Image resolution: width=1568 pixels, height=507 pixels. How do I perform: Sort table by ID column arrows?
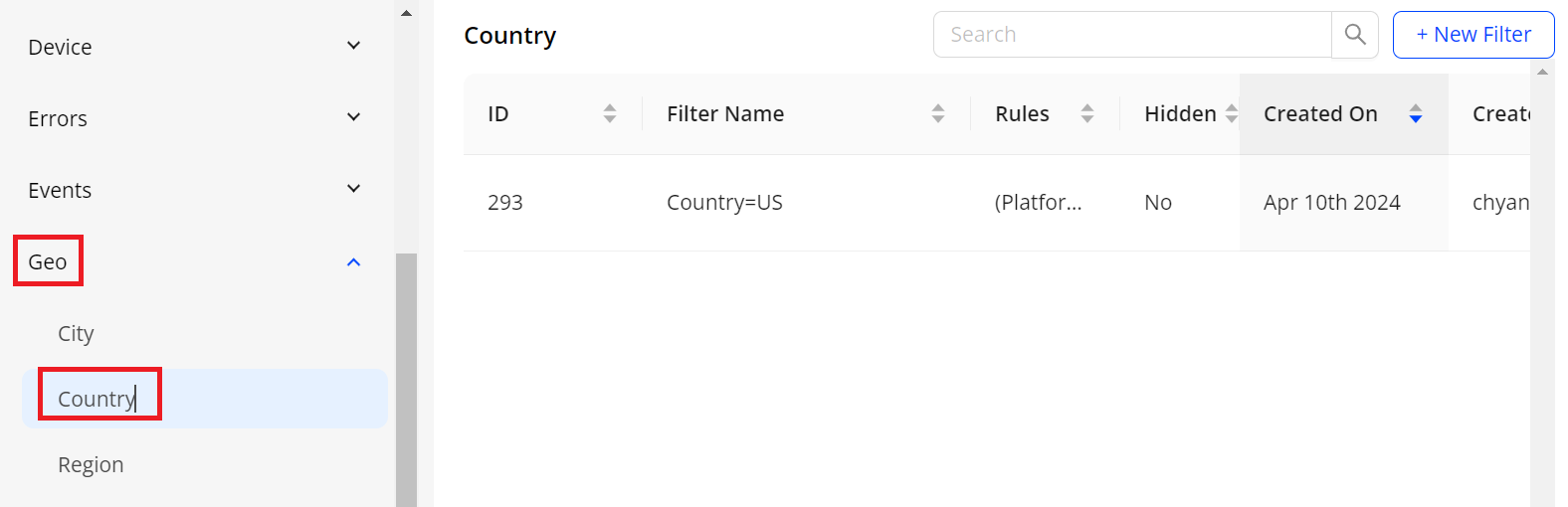pyautogui.click(x=610, y=114)
